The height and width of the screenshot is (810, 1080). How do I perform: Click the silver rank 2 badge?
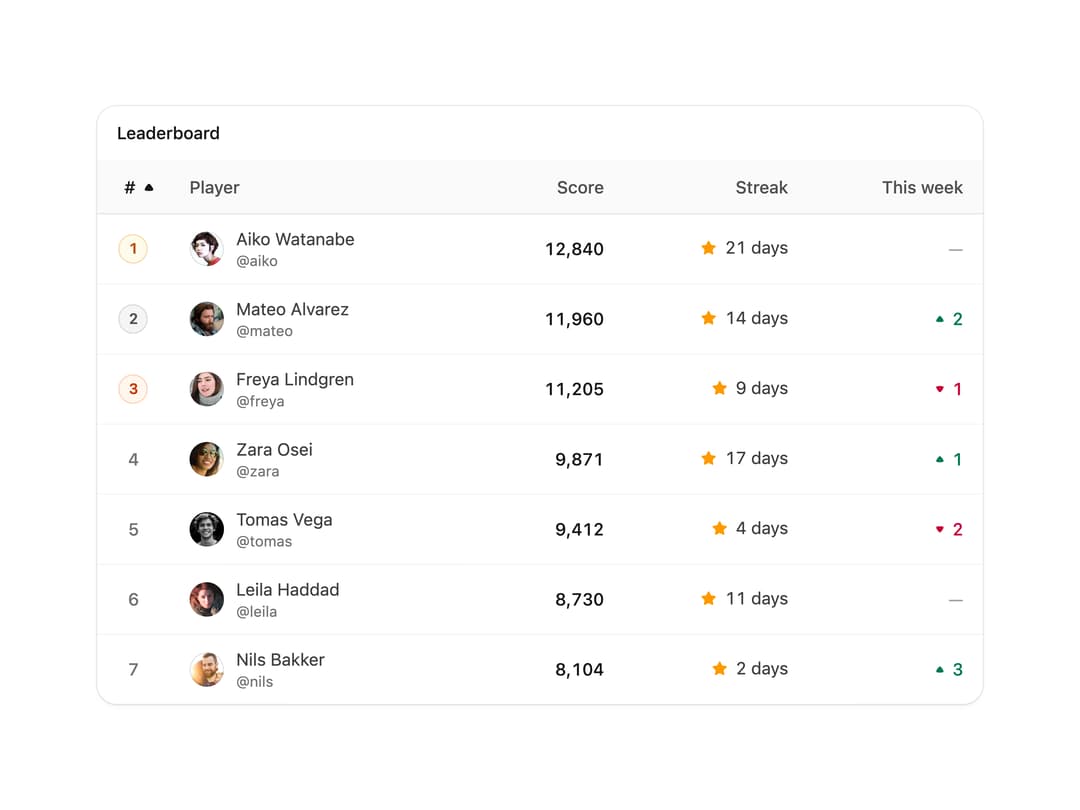point(133,319)
